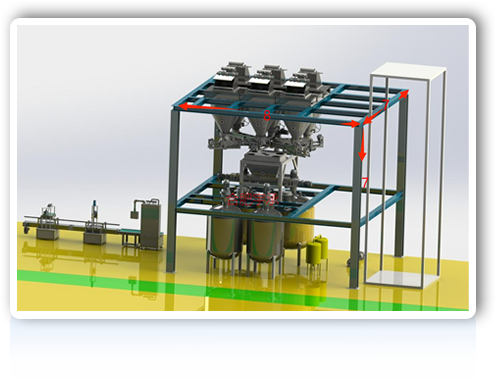This screenshot has height=390, width=496.
Task: Click the central gray mixing hopper box
Action: click(x=263, y=166)
